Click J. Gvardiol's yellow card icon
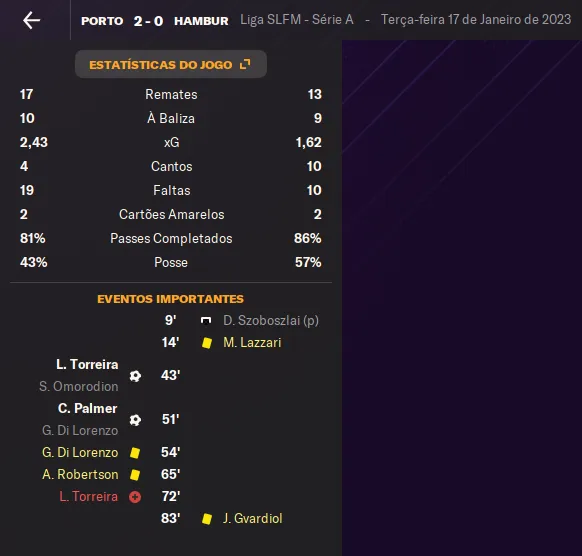The width and height of the screenshot is (582, 556). (x=207, y=519)
